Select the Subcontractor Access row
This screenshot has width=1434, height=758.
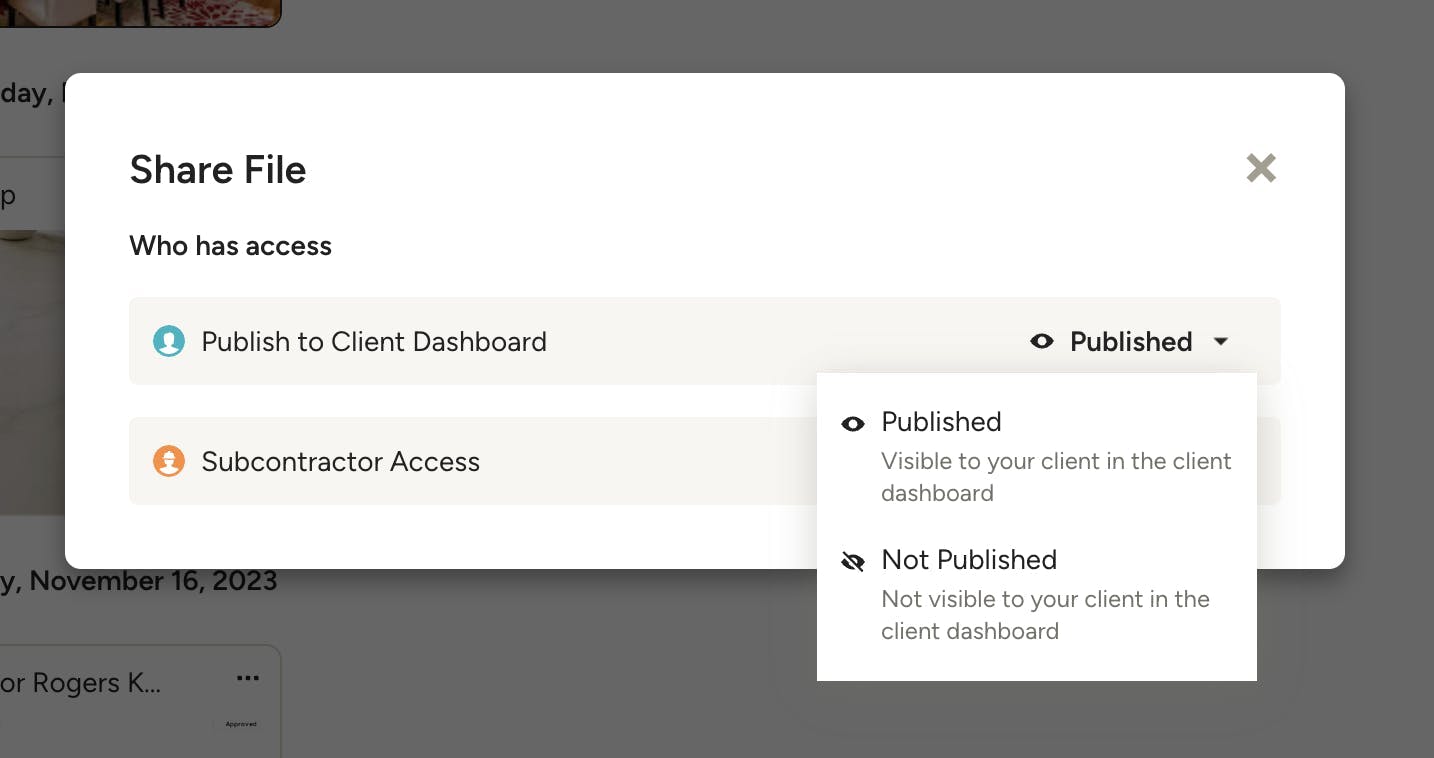point(340,462)
